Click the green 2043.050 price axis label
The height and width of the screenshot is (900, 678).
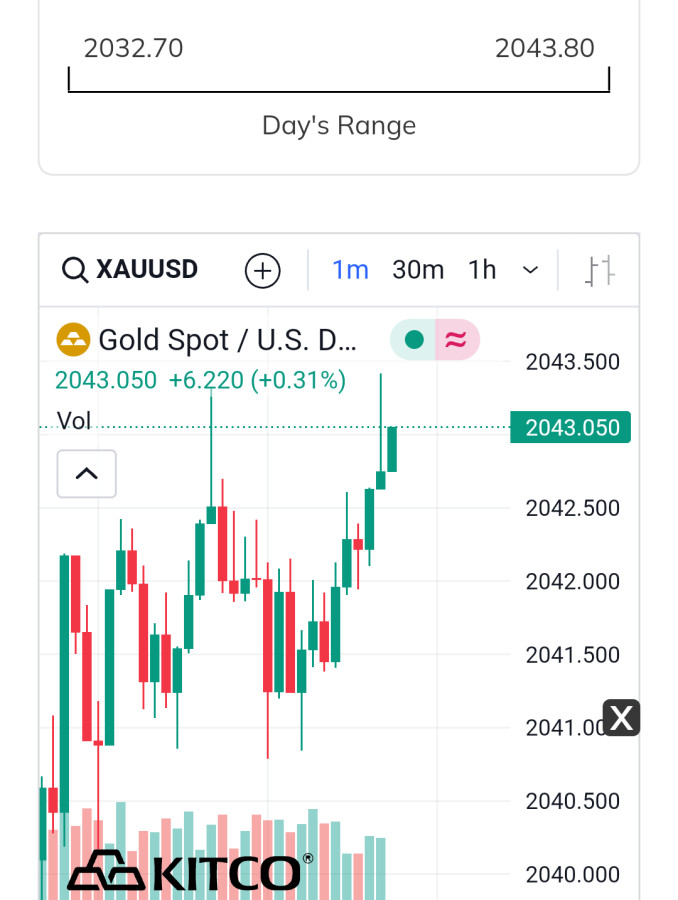click(570, 428)
